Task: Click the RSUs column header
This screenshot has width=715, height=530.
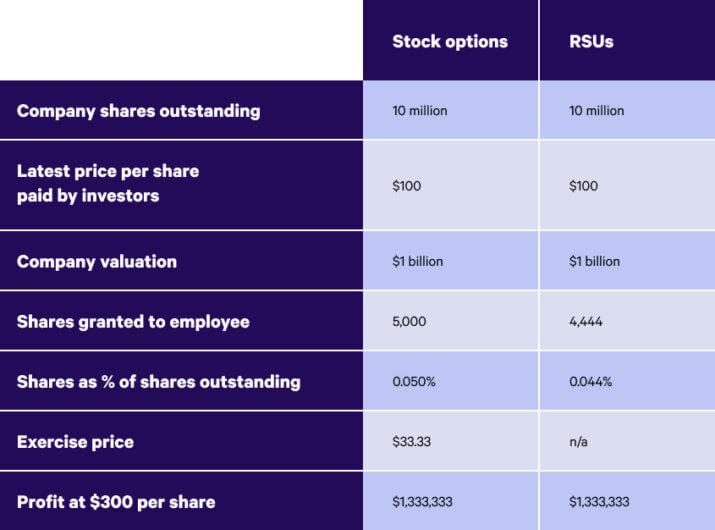Action: tap(590, 42)
